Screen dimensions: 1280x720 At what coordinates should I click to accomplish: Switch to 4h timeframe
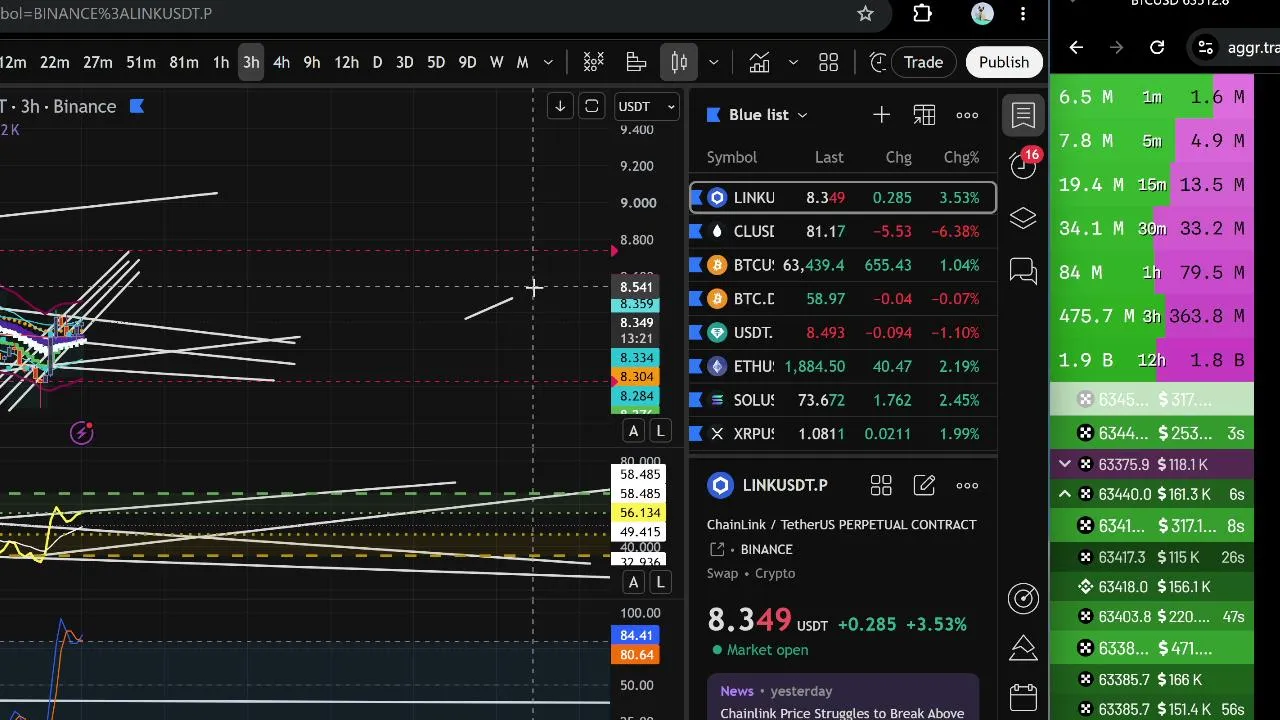click(281, 62)
